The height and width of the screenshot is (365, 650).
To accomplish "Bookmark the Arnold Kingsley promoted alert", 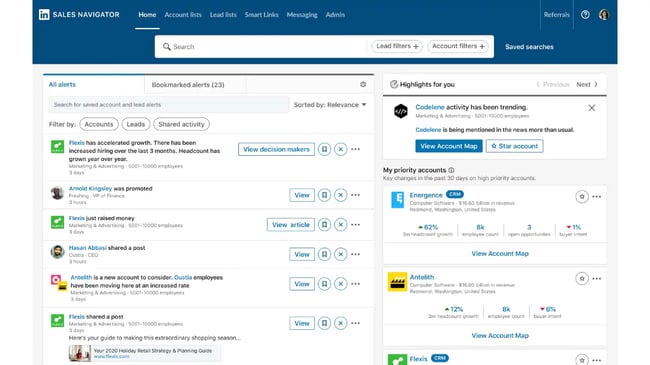I will point(324,195).
